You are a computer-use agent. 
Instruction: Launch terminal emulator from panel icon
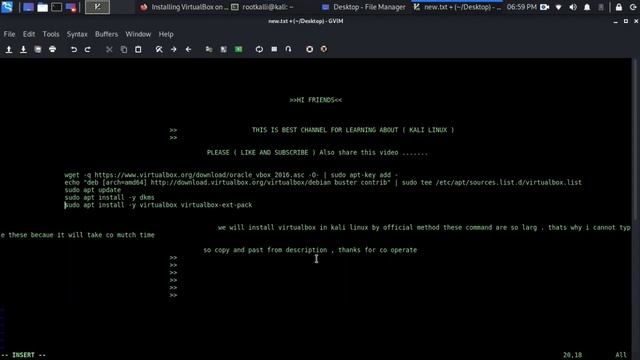(x=57, y=7)
